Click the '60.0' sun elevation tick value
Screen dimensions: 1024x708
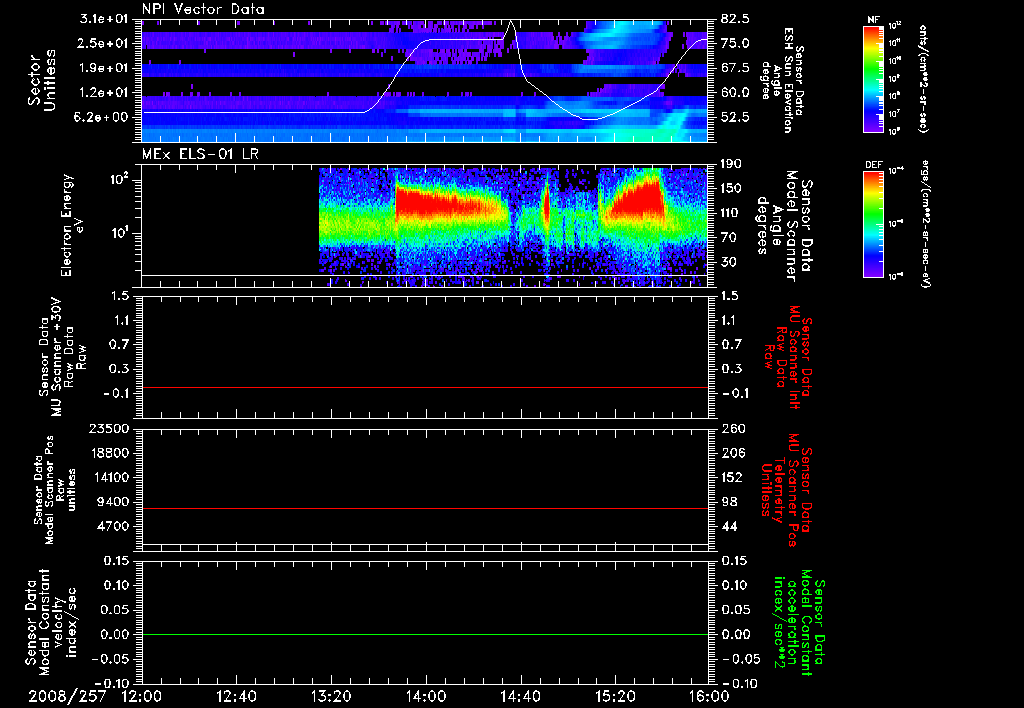coord(735,93)
